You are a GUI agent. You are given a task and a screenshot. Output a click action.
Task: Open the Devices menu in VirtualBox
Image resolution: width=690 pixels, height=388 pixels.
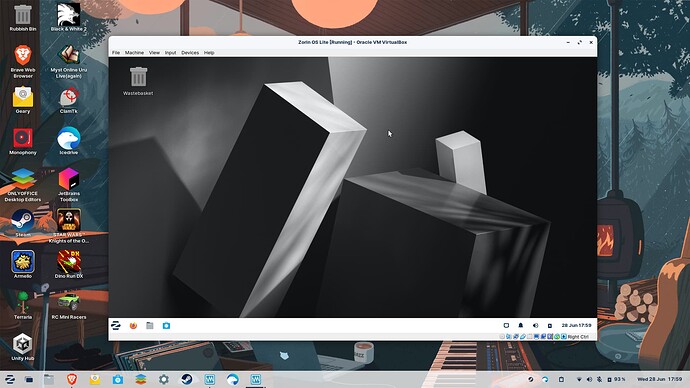(190, 52)
